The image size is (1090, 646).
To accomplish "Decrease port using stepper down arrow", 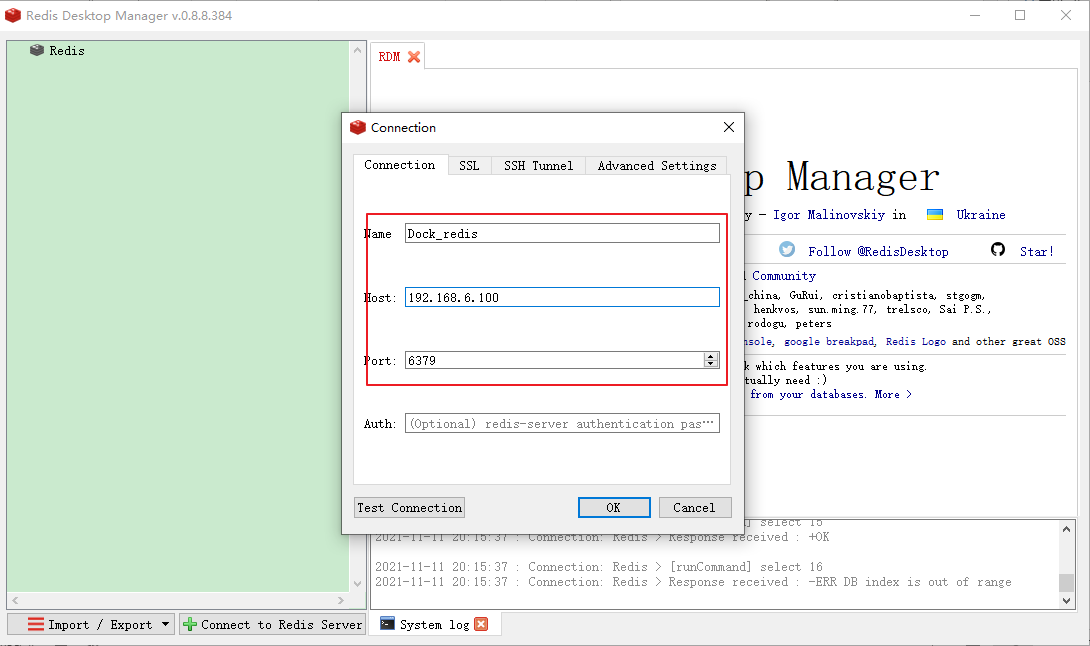I will coord(710,364).
